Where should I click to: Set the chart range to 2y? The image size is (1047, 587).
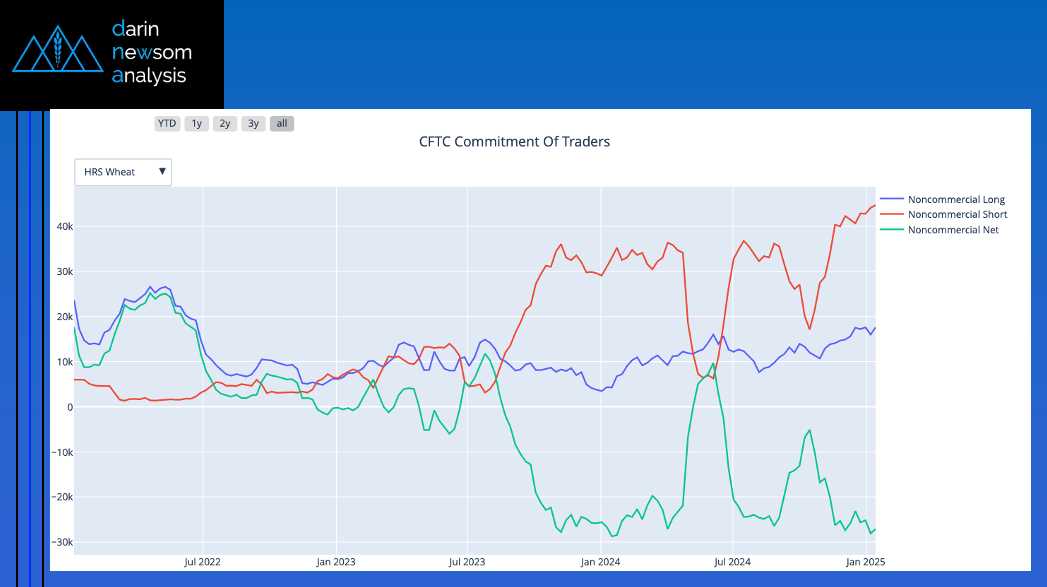pos(225,124)
